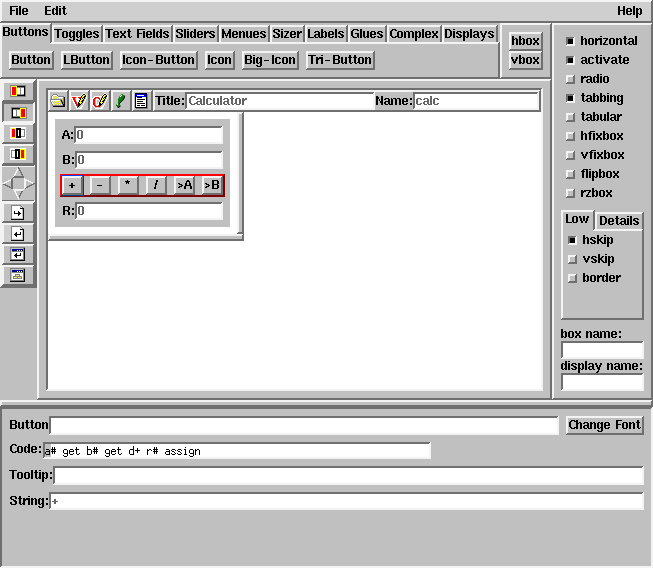This screenshot has height=568, width=653.
Task: Select the Tri-Button widget button
Action: pos(340,60)
